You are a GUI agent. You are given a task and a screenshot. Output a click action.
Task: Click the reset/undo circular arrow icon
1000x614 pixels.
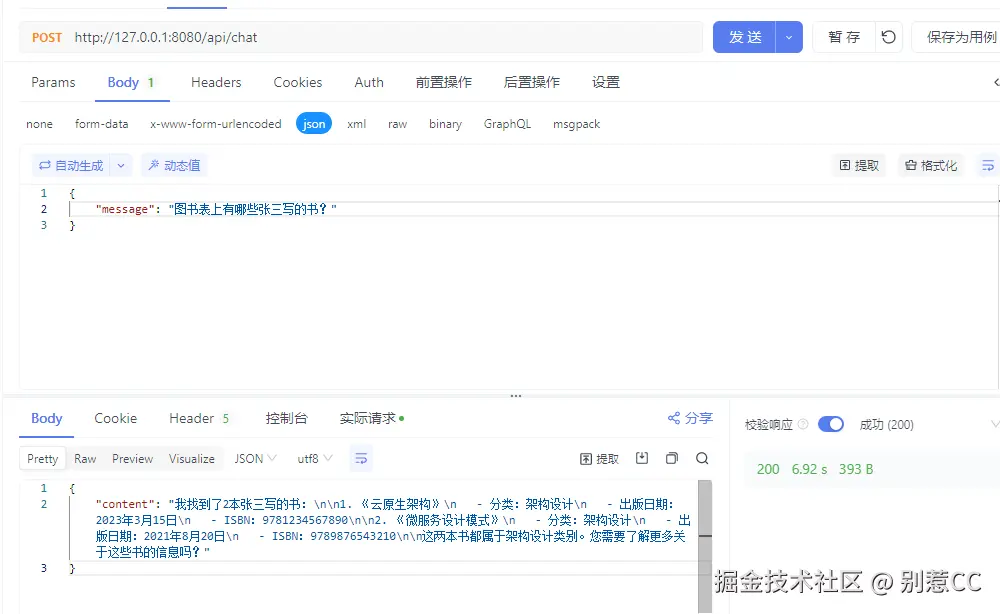click(x=888, y=37)
